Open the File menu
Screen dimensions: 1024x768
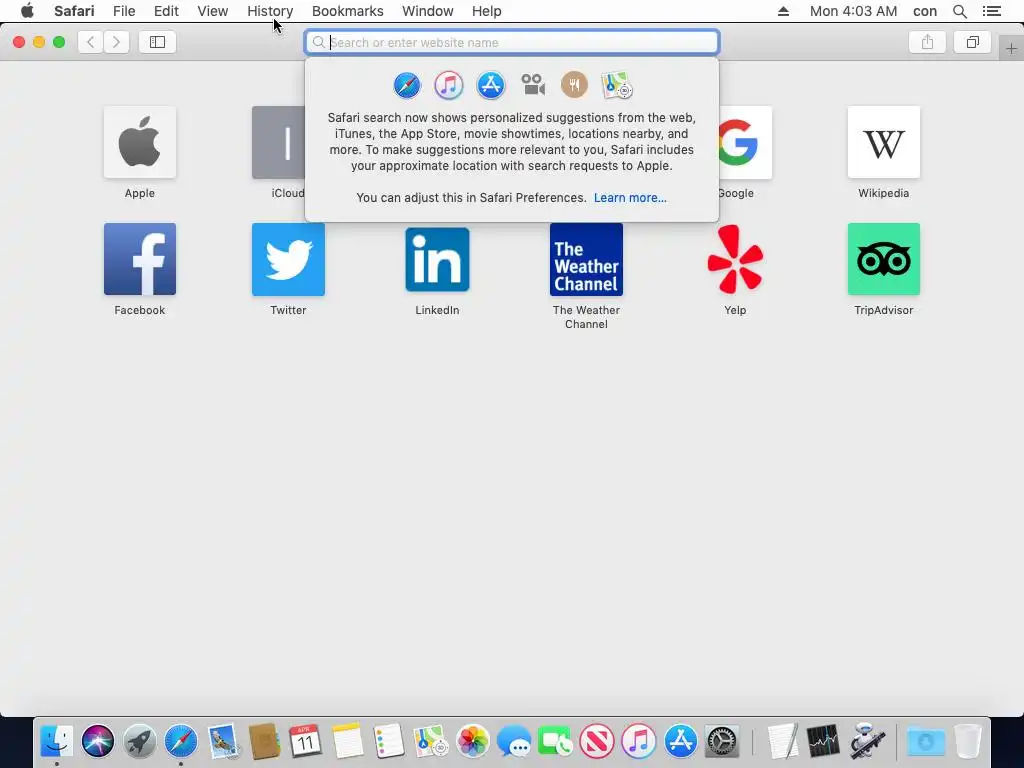click(x=123, y=11)
